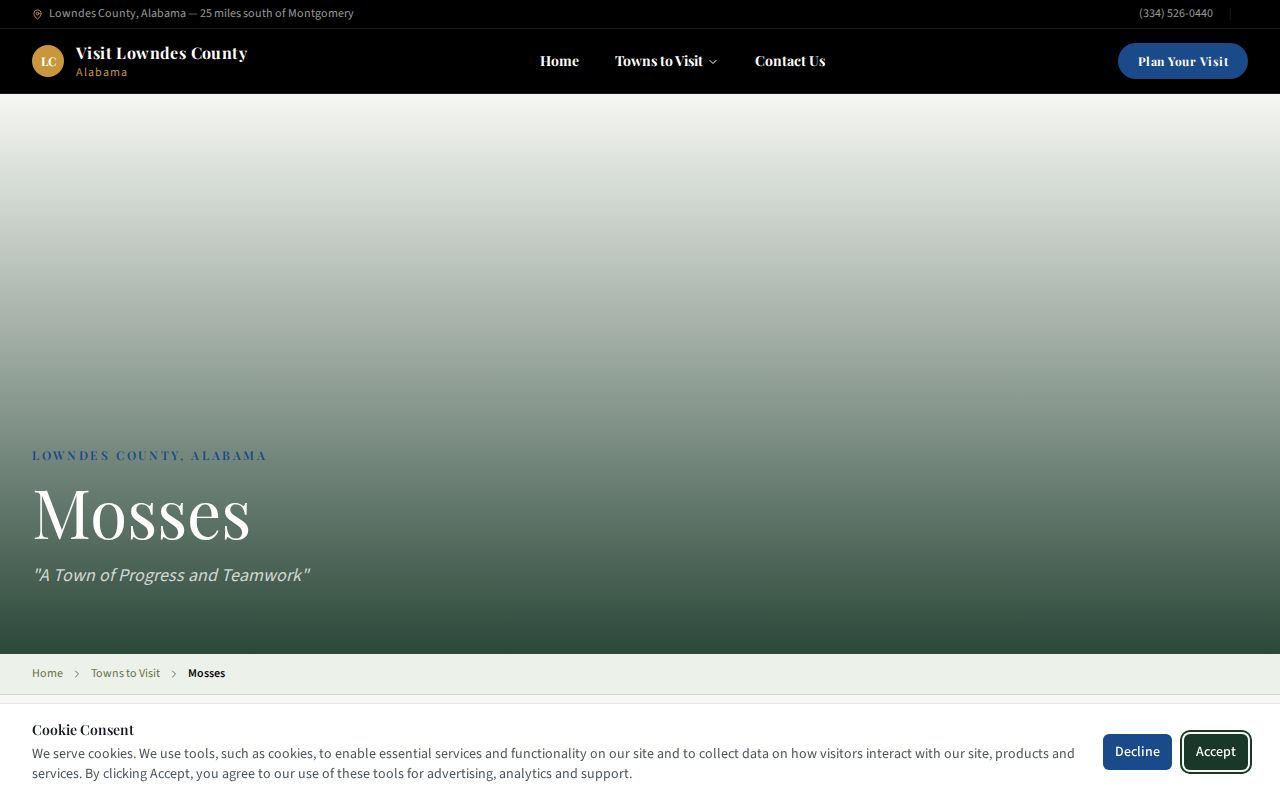
Task: Click the Plan Your Visit button
Action: point(1183,61)
